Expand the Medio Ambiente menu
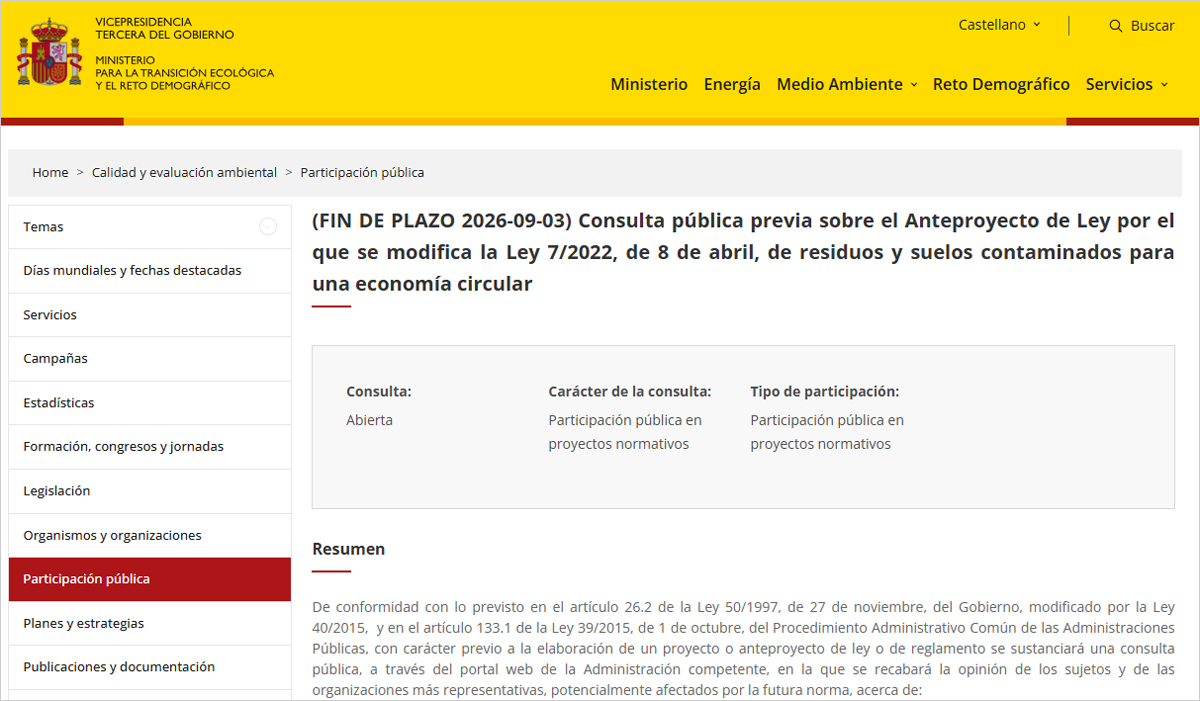This screenshot has width=1200, height=701. (x=847, y=85)
